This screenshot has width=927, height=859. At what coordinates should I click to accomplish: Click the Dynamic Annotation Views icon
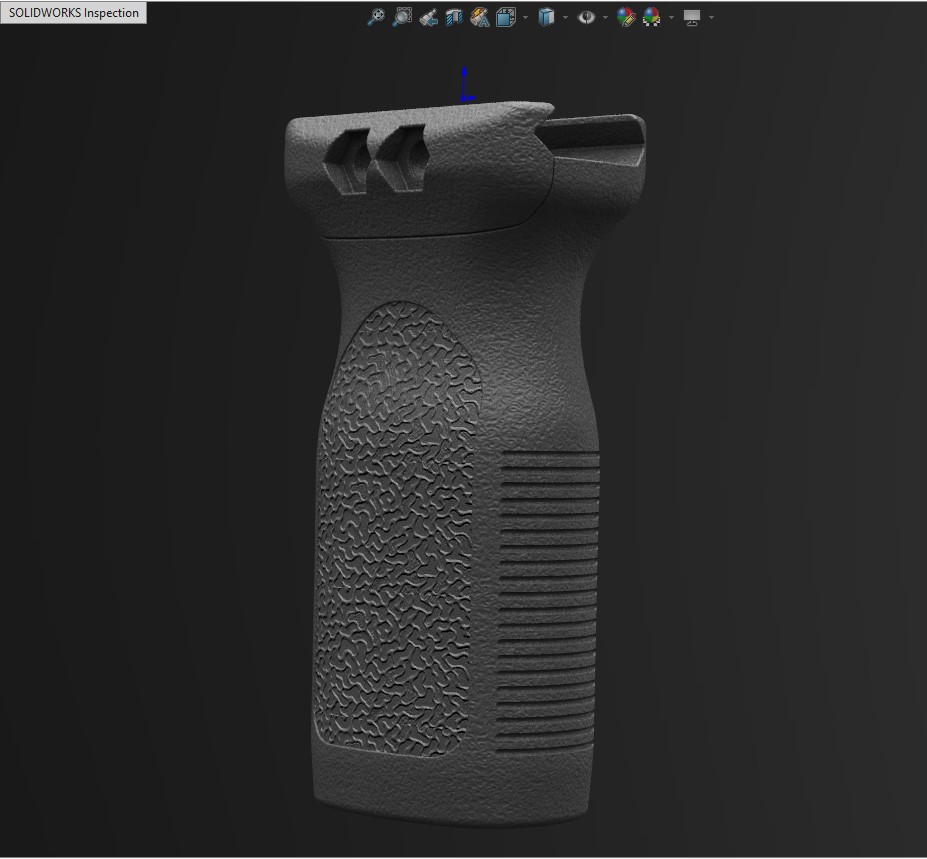coord(480,17)
